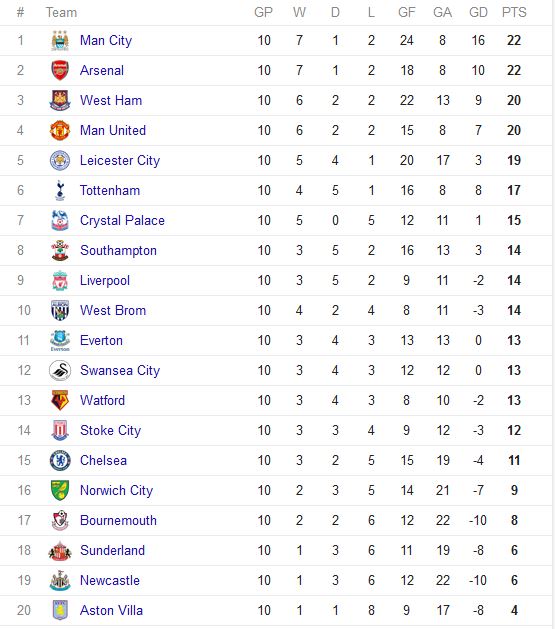Click the Arsenal club crest
Viewport: 555px width, 629px height.
60,71
